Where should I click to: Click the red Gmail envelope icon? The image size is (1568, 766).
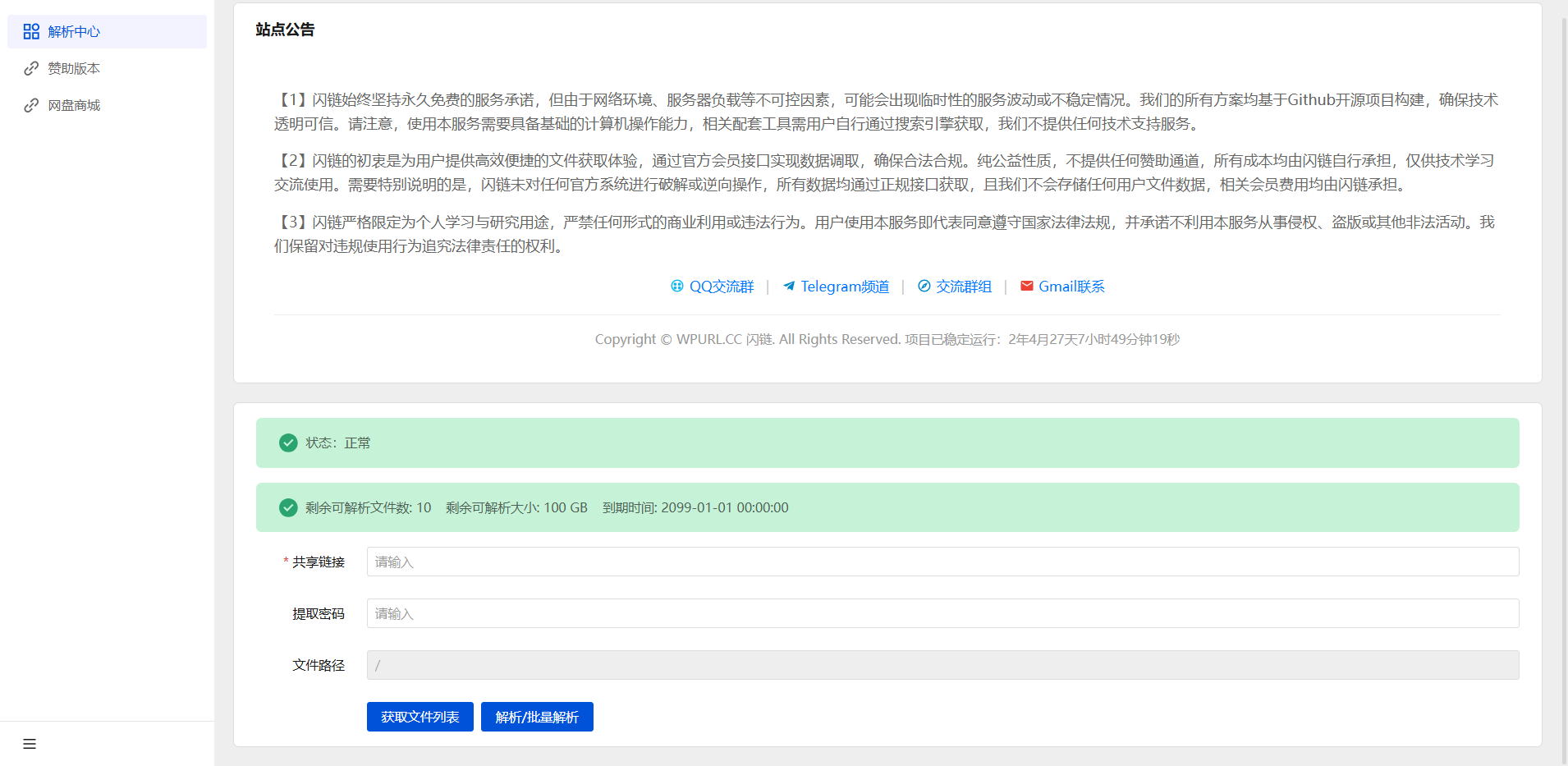[x=1026, y=286]
